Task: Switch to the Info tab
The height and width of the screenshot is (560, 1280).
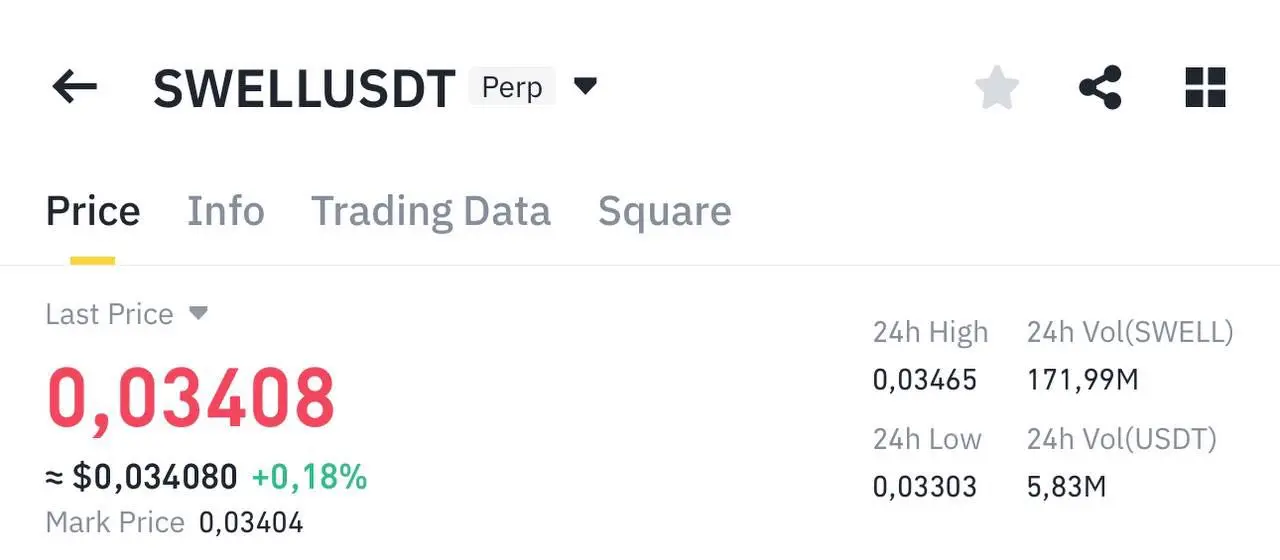Action: tap(226, 212)
